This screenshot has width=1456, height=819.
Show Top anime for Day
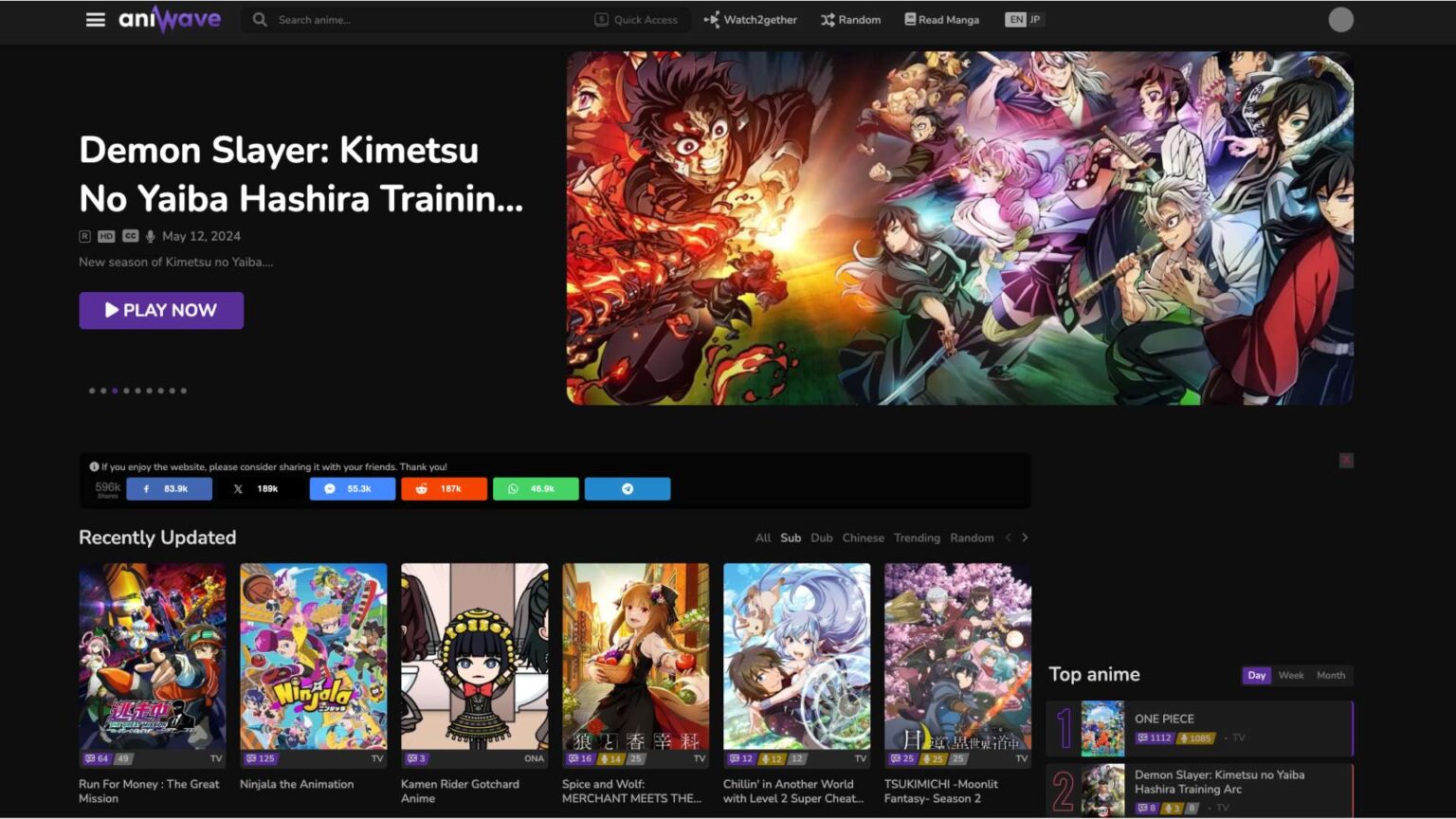pyautogui.click(x=1257, y=675)
